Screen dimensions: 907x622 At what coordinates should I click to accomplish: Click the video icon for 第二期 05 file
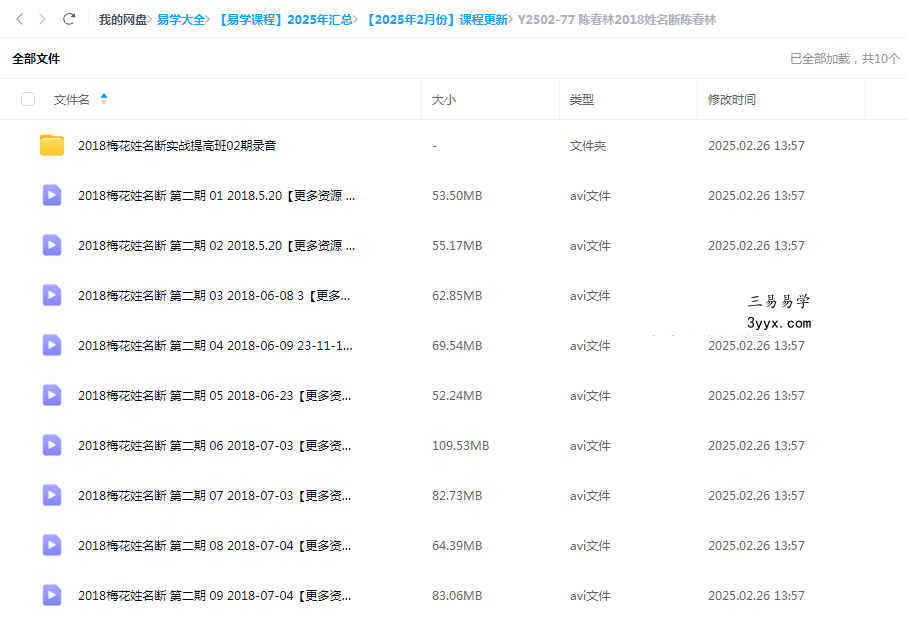tap(52, 395)
